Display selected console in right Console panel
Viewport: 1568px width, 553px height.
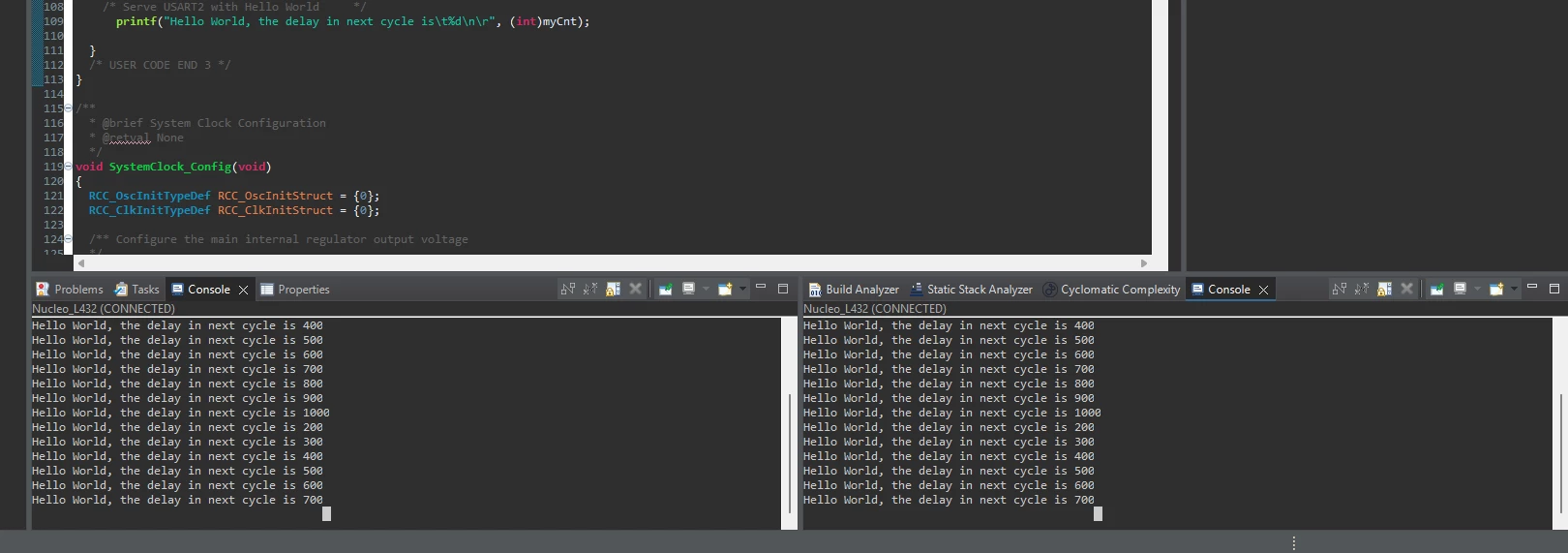tap(1460, 289)
